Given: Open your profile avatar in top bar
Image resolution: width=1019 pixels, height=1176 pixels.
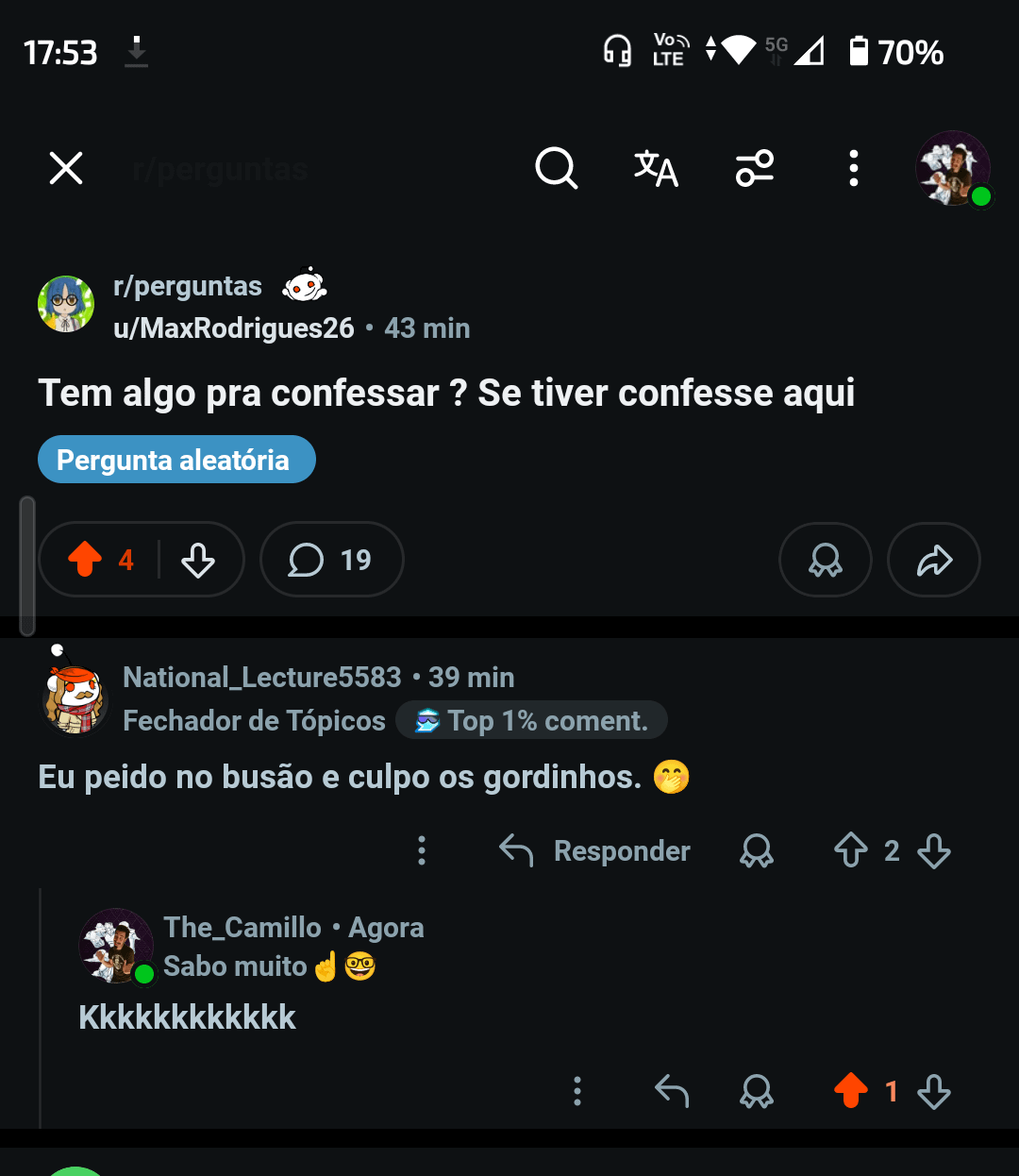Looking at the screenshot, I should [x=953, y=169].
